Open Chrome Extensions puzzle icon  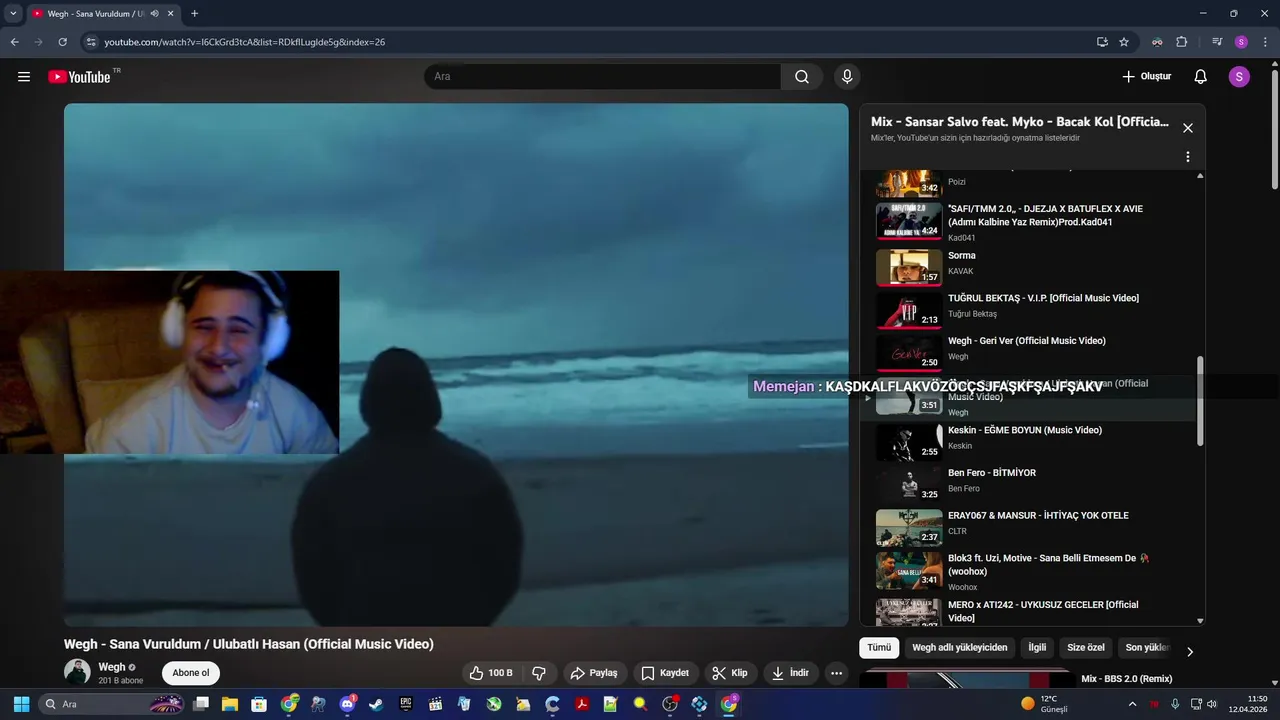[1181, 42]
